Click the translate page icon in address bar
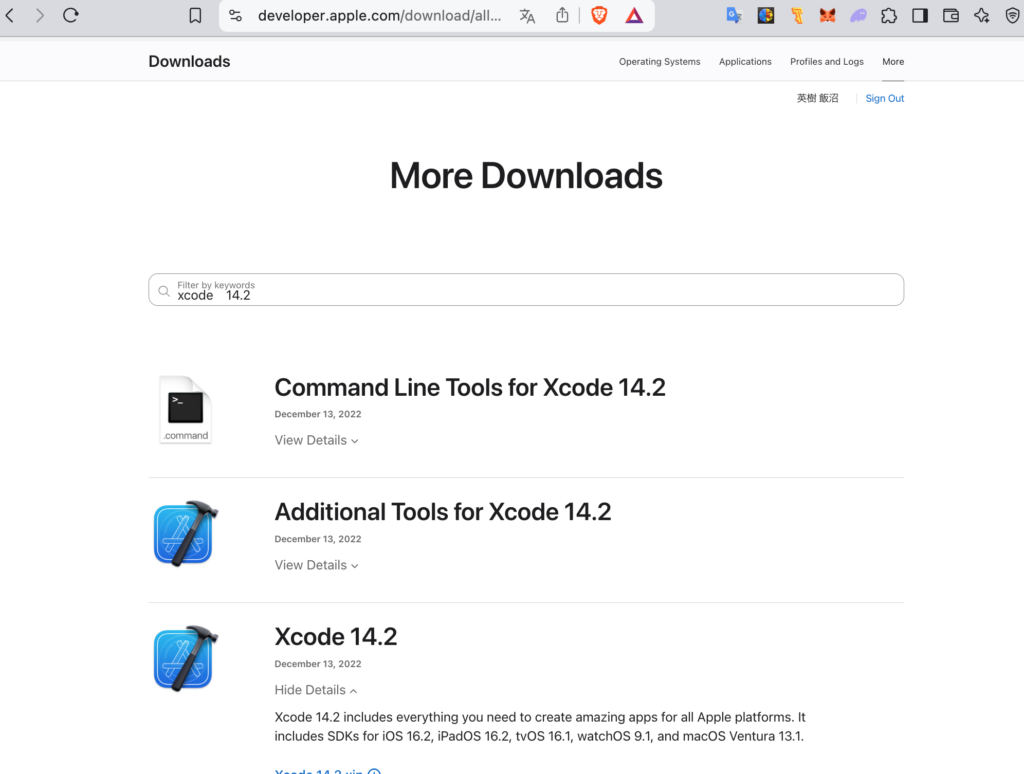 pyautogui.click(x=527, y=16)
